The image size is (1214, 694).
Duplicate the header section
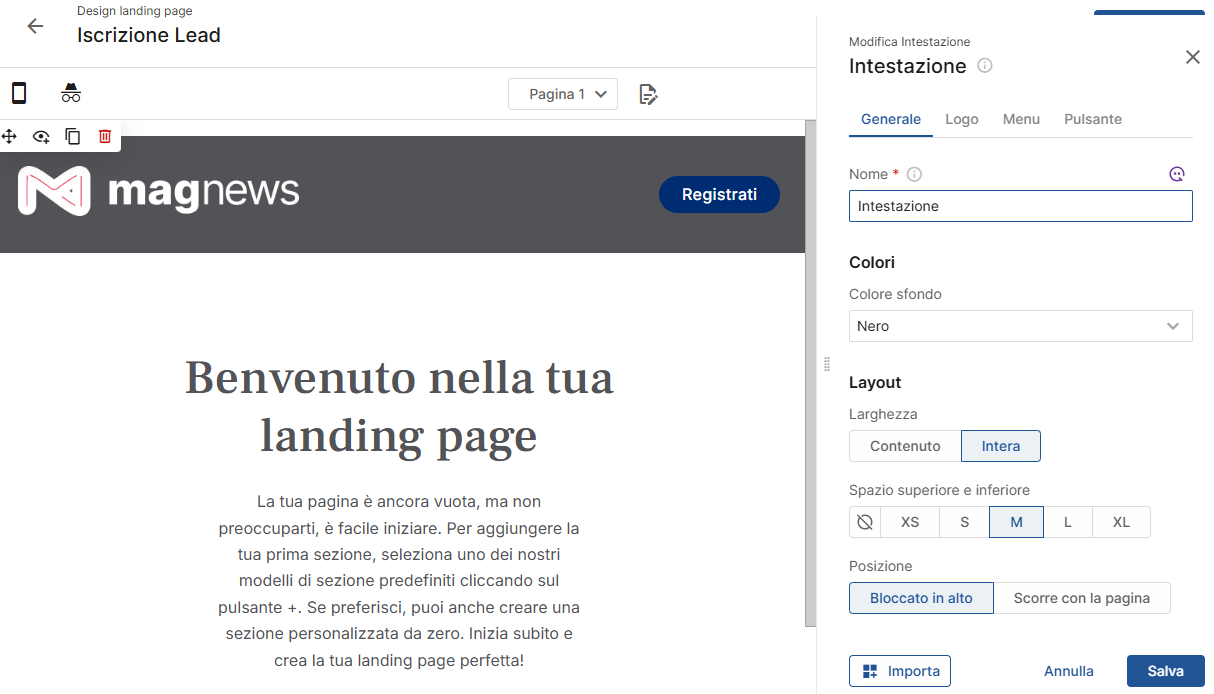point(73,136)
